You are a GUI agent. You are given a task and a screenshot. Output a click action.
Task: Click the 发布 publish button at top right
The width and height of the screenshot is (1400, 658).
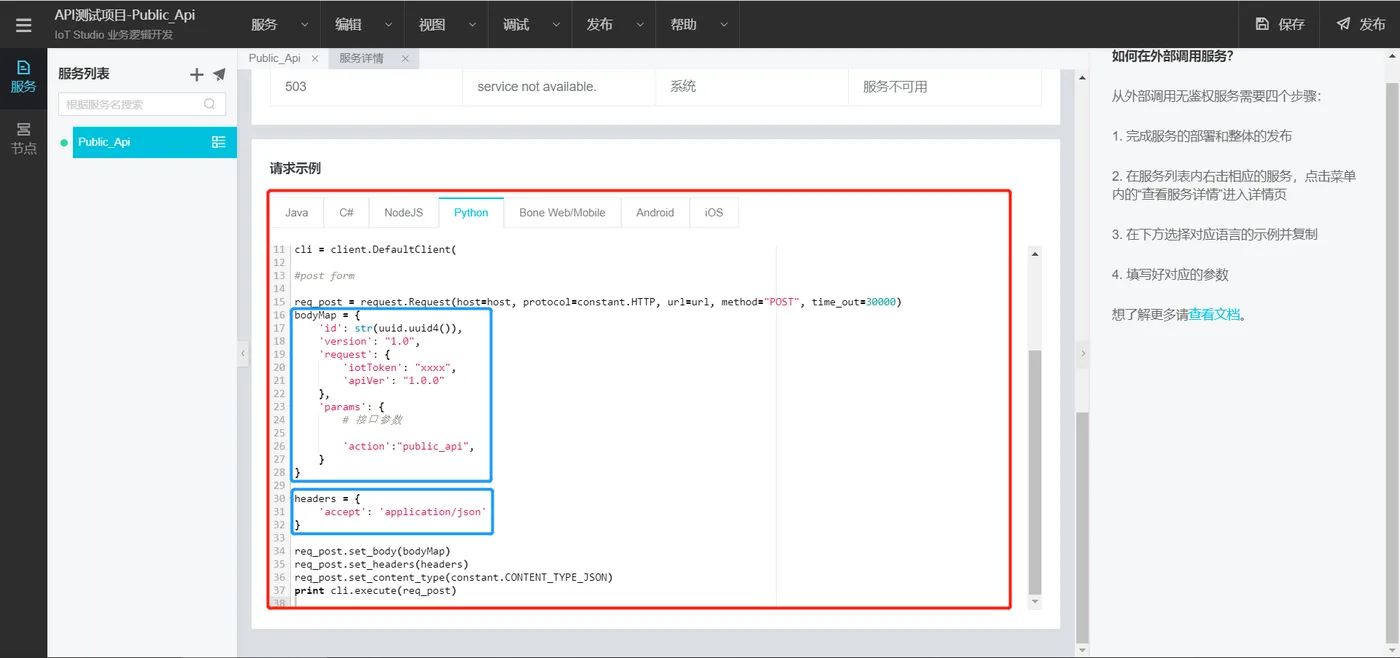1360,24
